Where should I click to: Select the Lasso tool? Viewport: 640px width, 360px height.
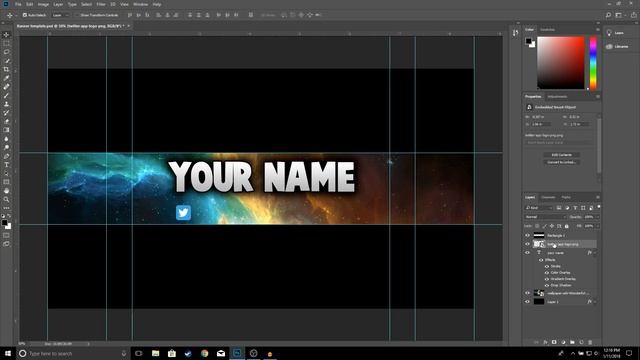tap(6, 52)
